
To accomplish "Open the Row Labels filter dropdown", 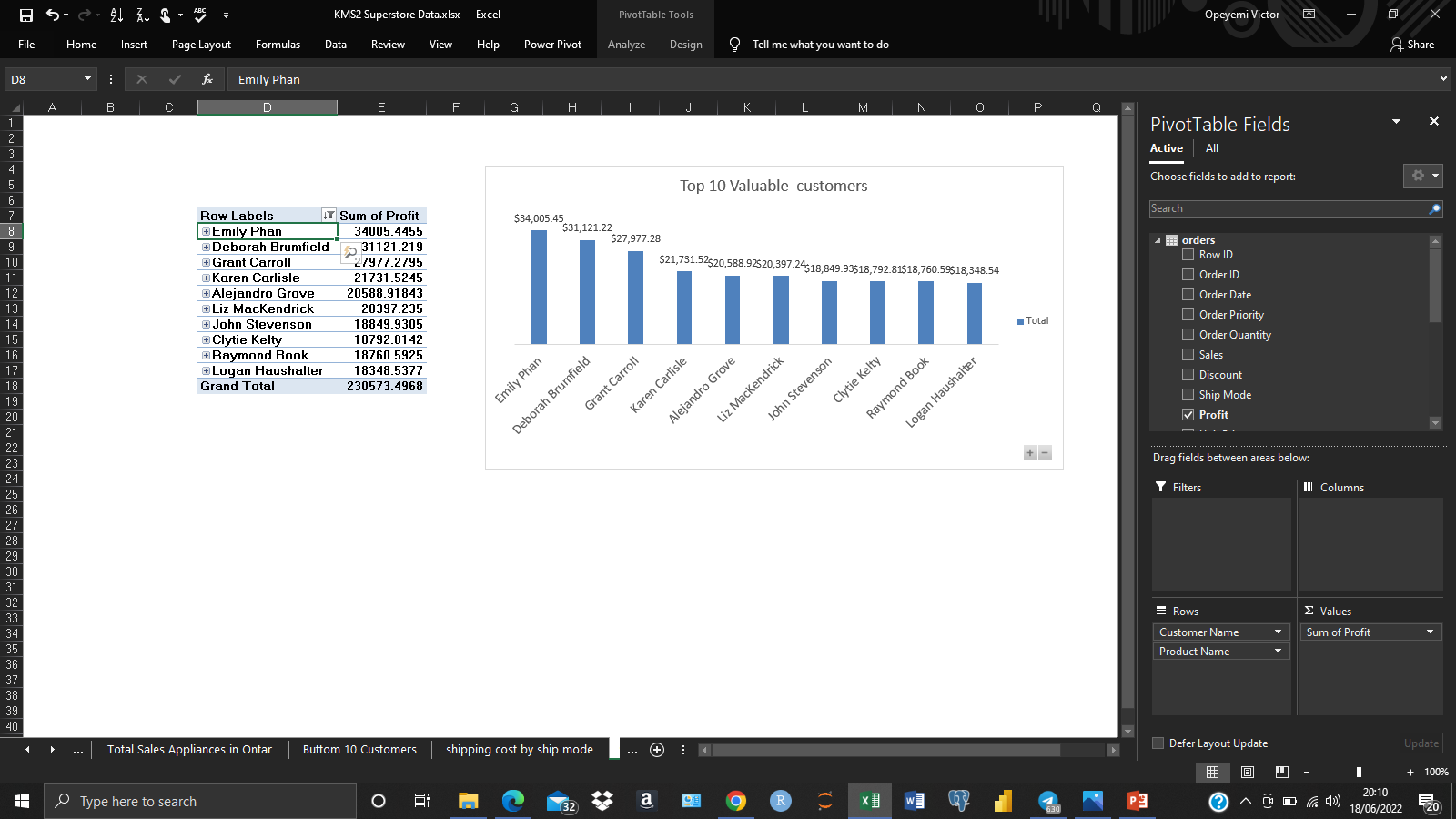I will (329, 216).
